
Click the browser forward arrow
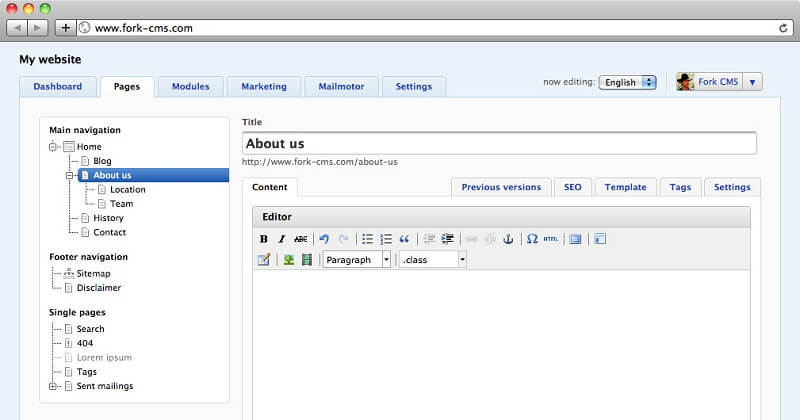click(37, 28)
